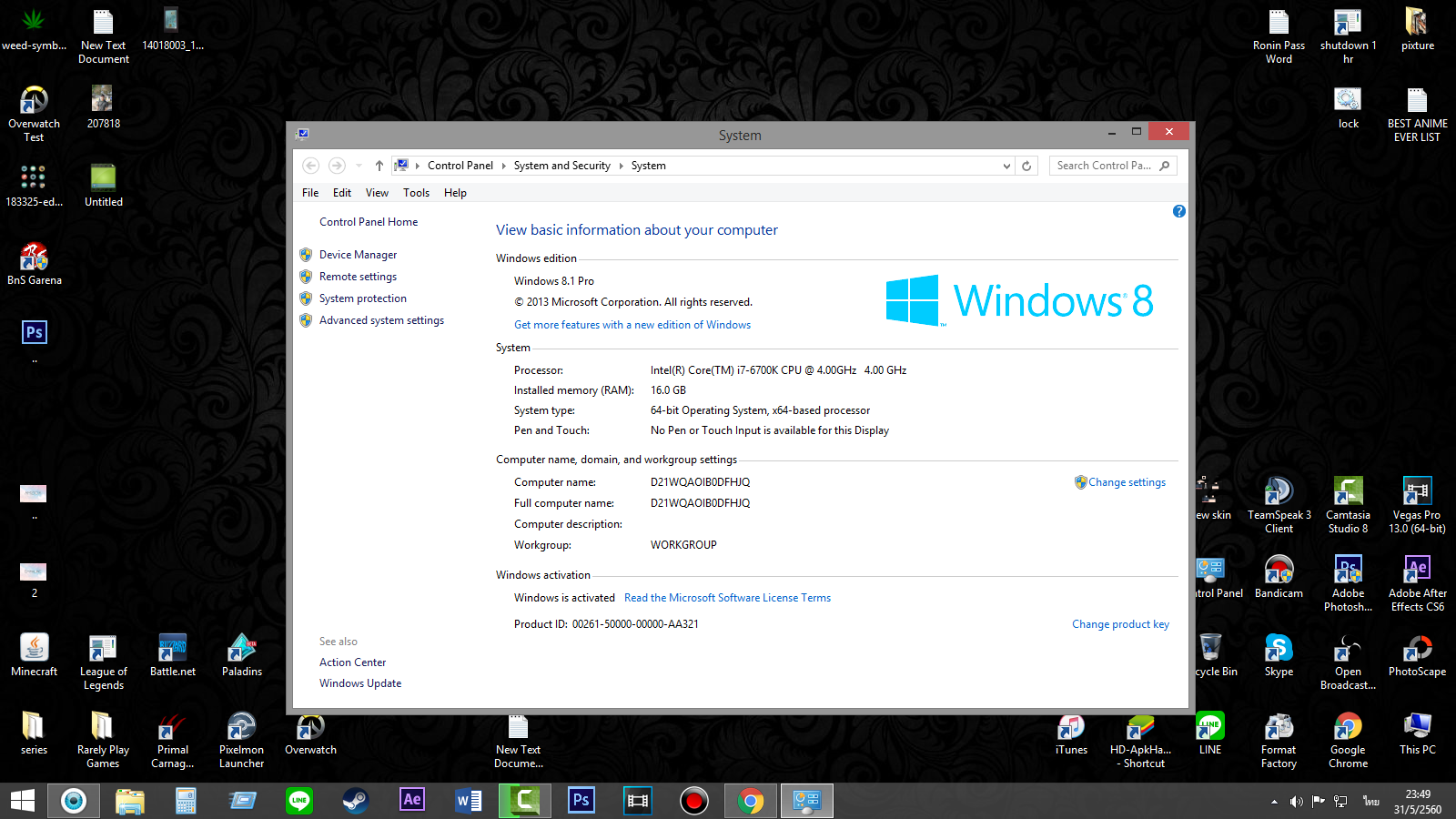1456x819 pixels.
Task: Show hidden system tray icons
Action: 1274,802
